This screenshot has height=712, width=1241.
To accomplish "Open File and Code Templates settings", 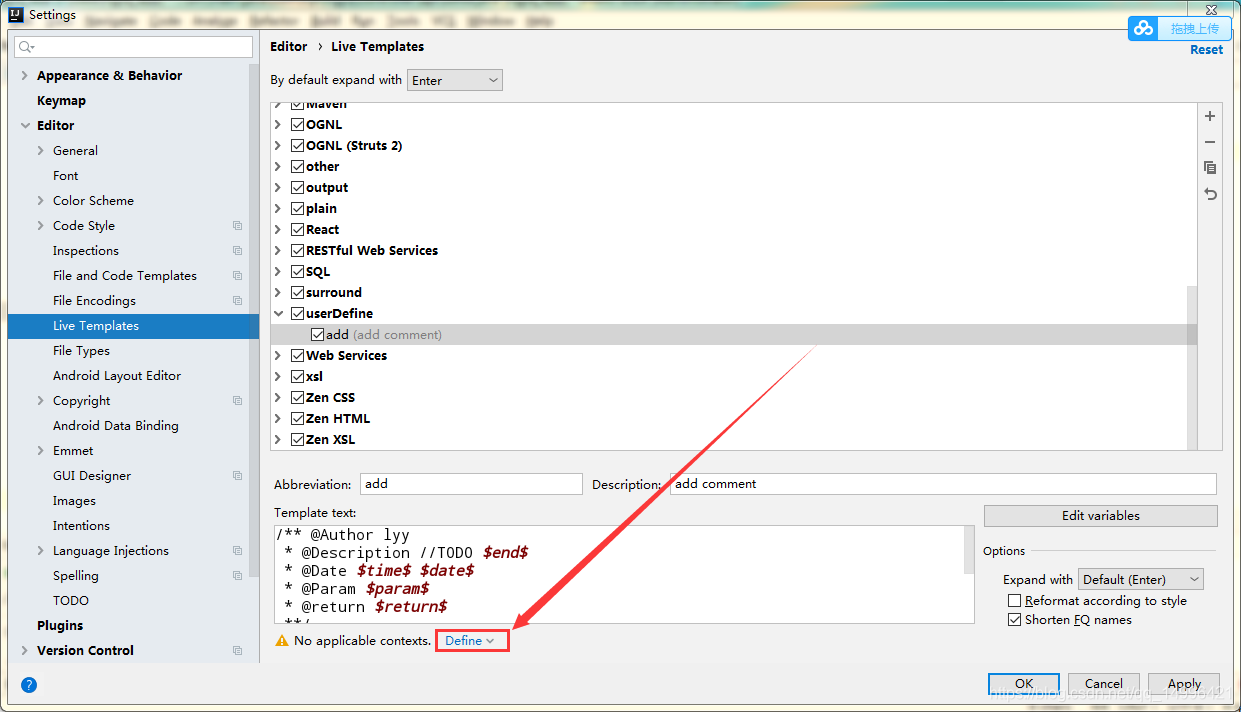I will pyautogui.click(x=125, y=276).
